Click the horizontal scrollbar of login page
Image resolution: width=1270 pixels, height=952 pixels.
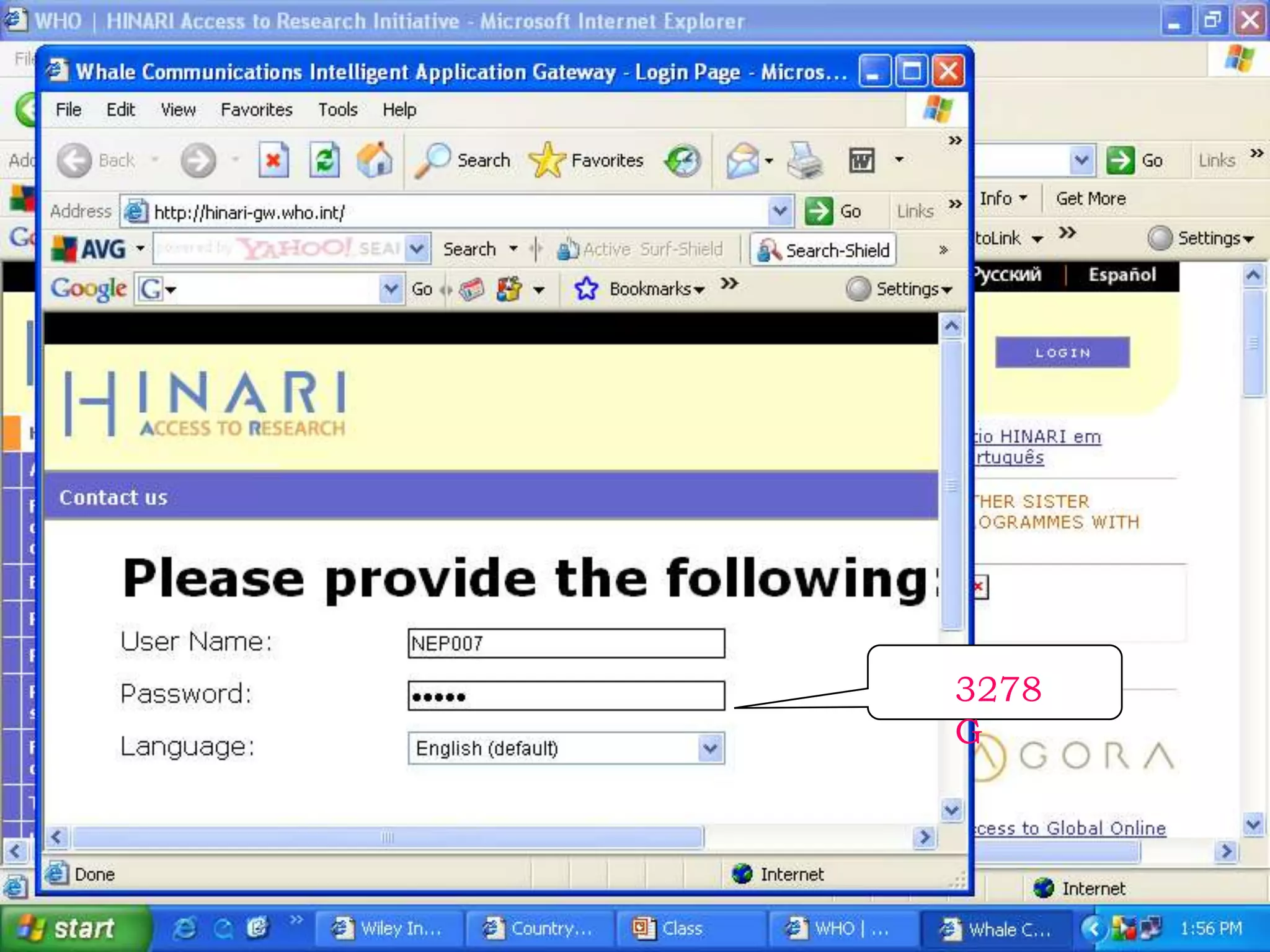tap(388, 837)
